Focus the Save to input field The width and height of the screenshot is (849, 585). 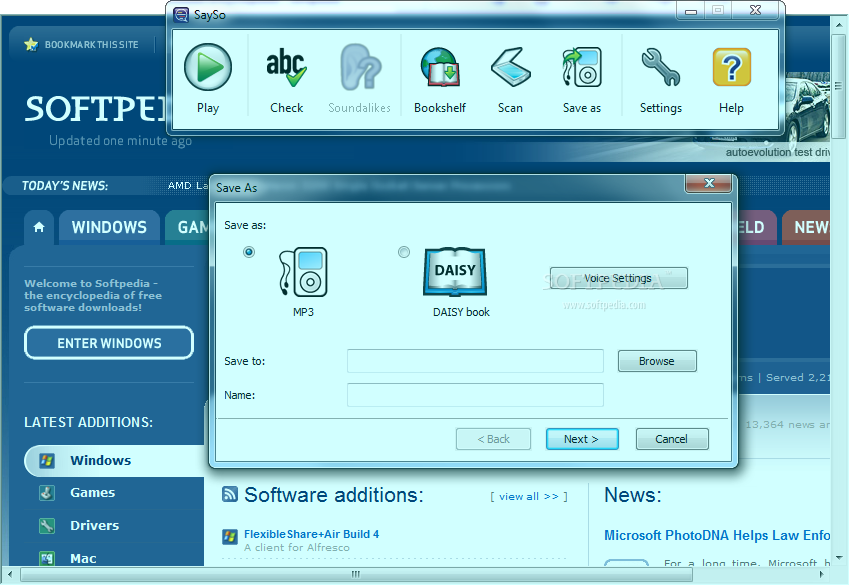[475, 361]
